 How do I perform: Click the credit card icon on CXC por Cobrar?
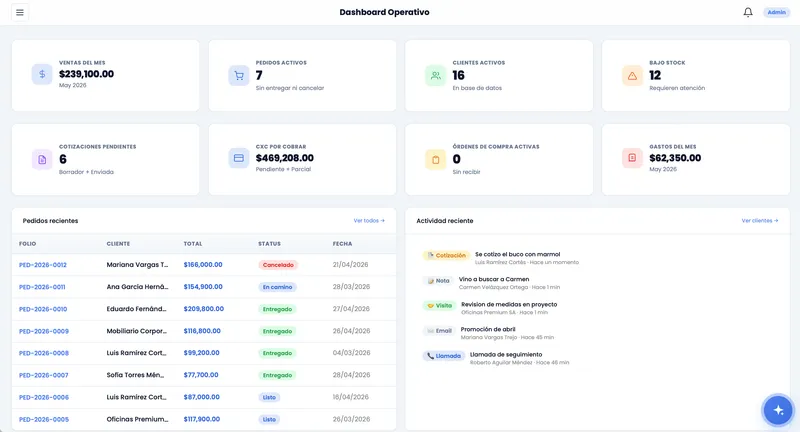click(x=239, y=158)
